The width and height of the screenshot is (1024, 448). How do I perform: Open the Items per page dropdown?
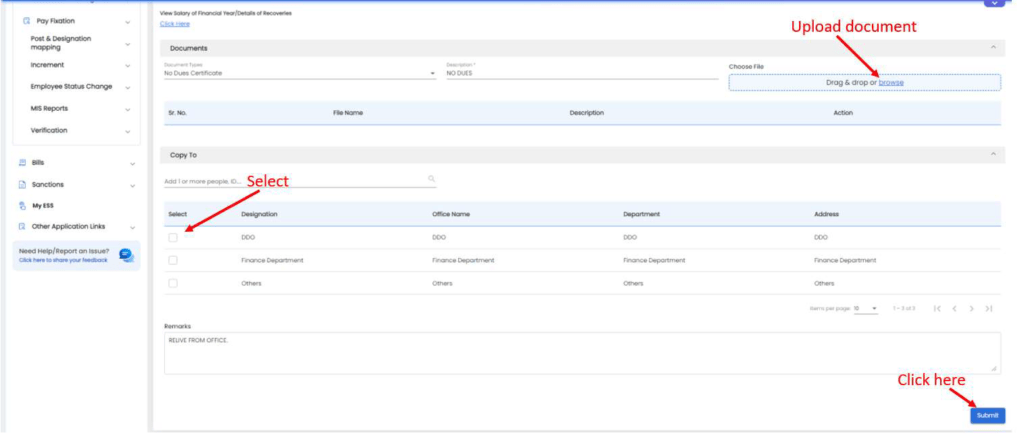pos(866,308)
